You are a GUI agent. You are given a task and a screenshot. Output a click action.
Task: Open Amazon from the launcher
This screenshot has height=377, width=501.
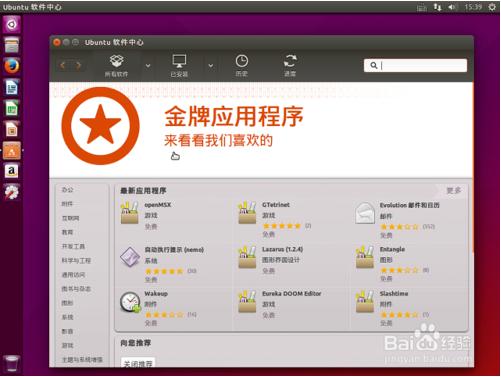[x=12, y=171]
